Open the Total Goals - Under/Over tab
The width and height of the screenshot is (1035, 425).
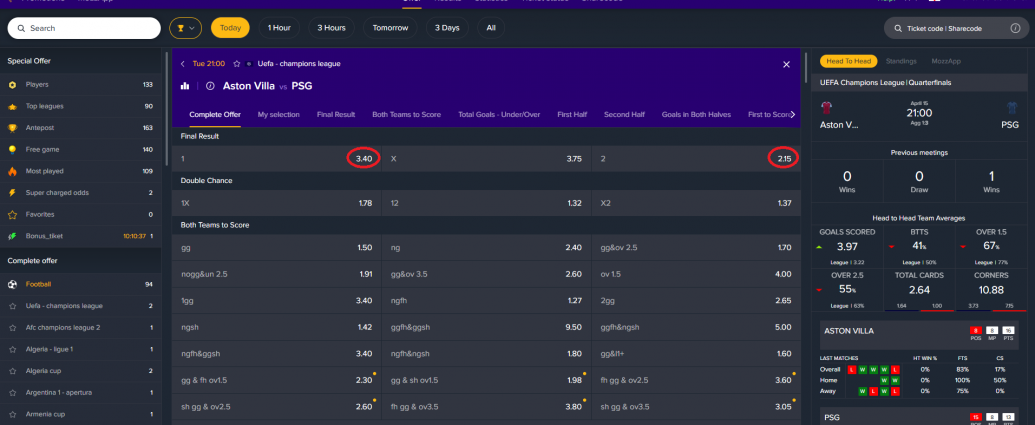499,114
